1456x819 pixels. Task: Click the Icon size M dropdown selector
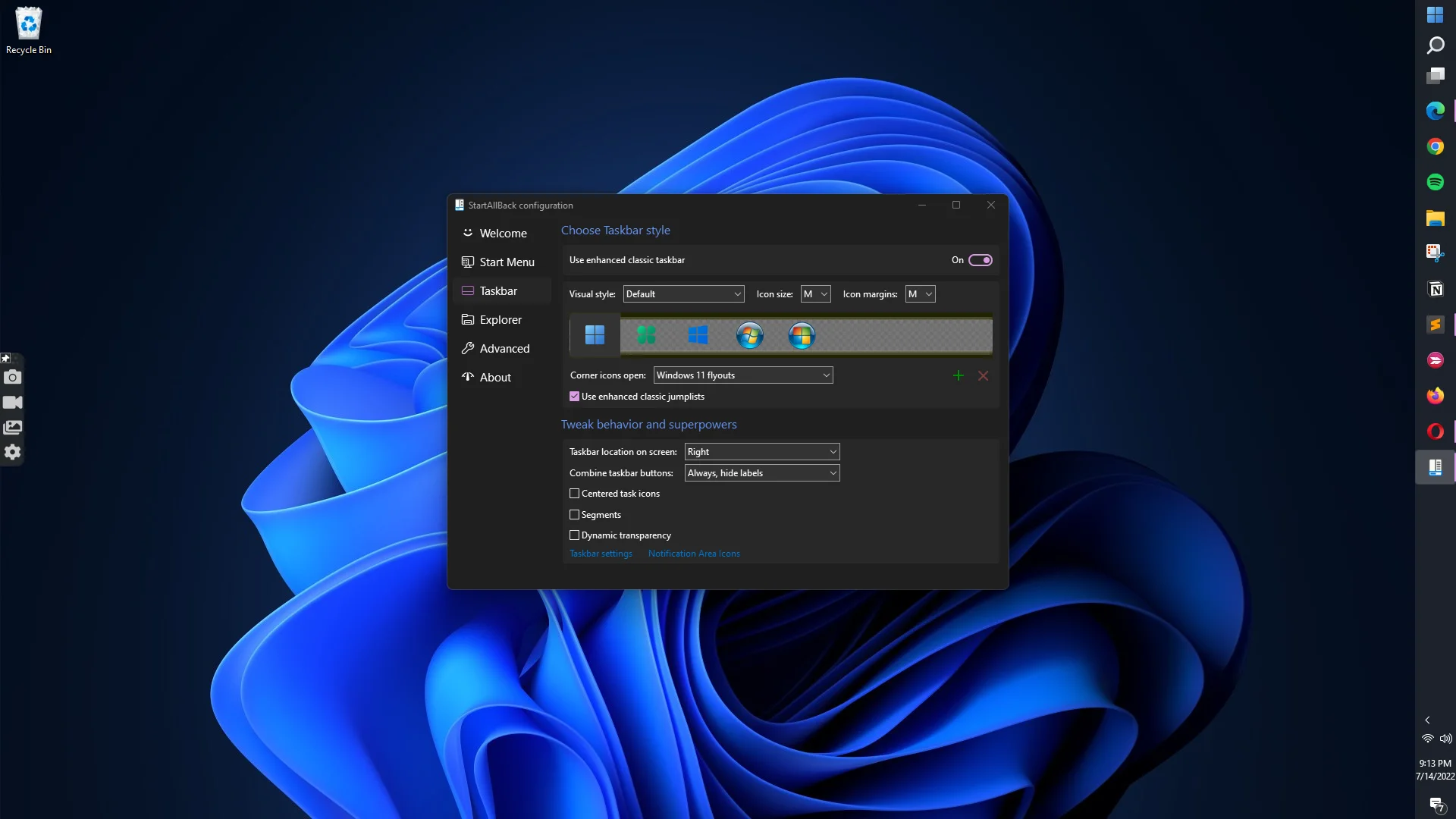coord(814,294)
